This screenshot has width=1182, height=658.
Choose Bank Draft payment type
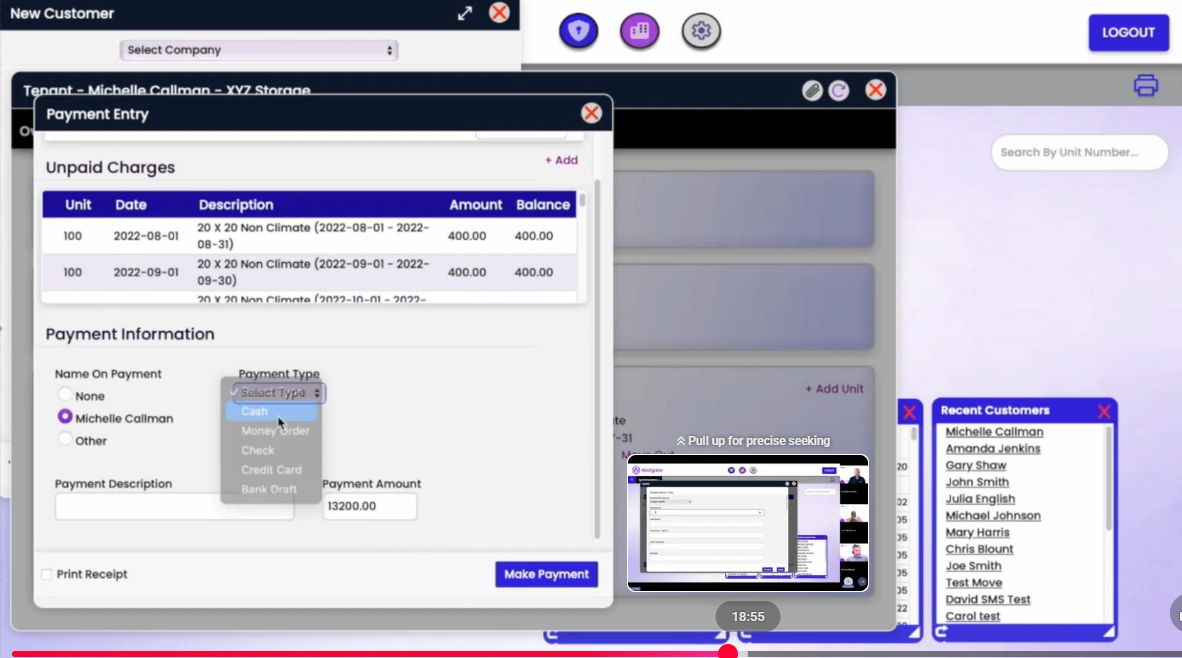269,490
